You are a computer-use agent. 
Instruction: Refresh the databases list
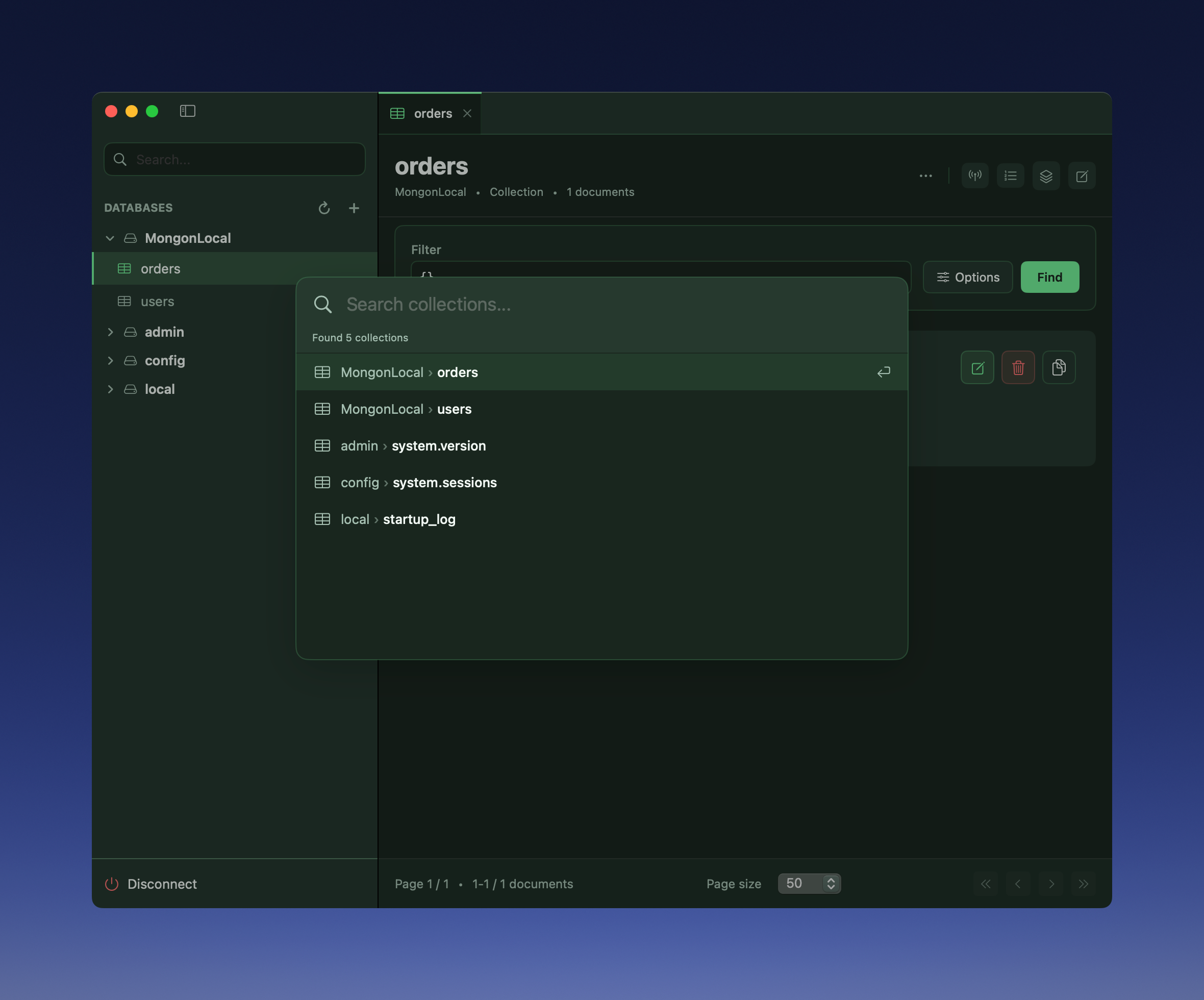click(324, 208)
